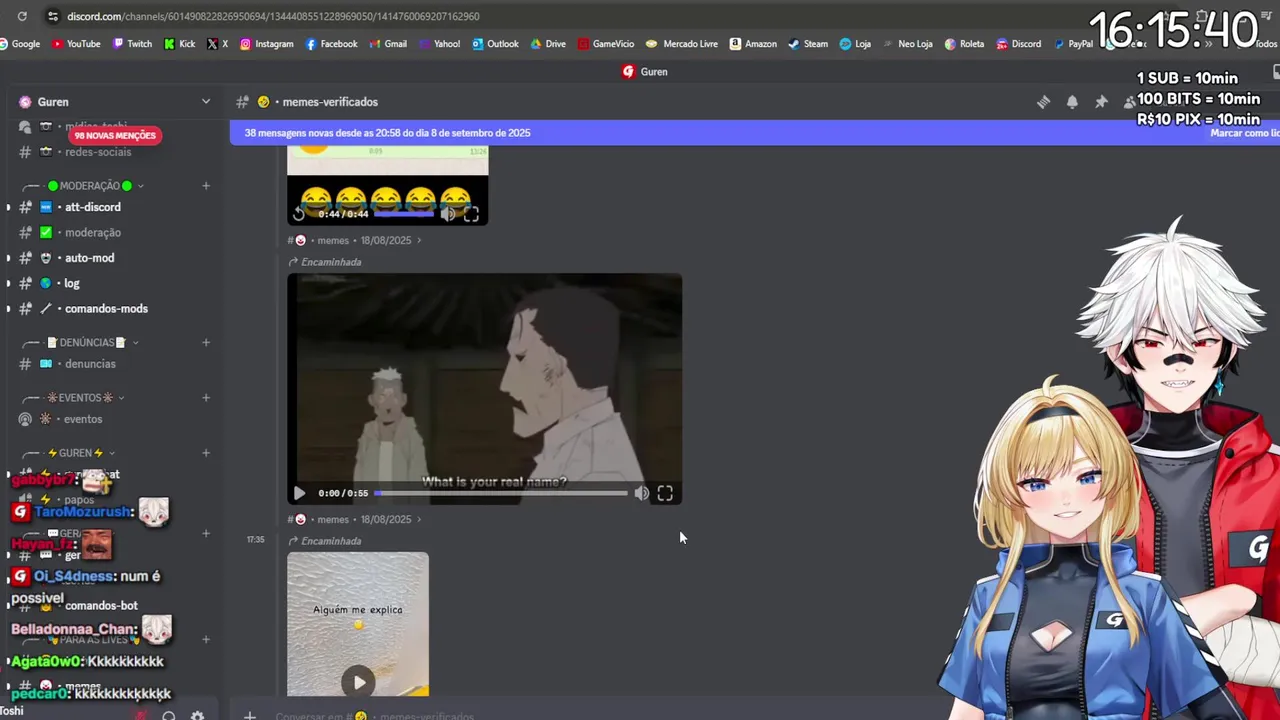Seek in the 0:44 video progress bar
1280x720 pixels.
pos(404,213)
